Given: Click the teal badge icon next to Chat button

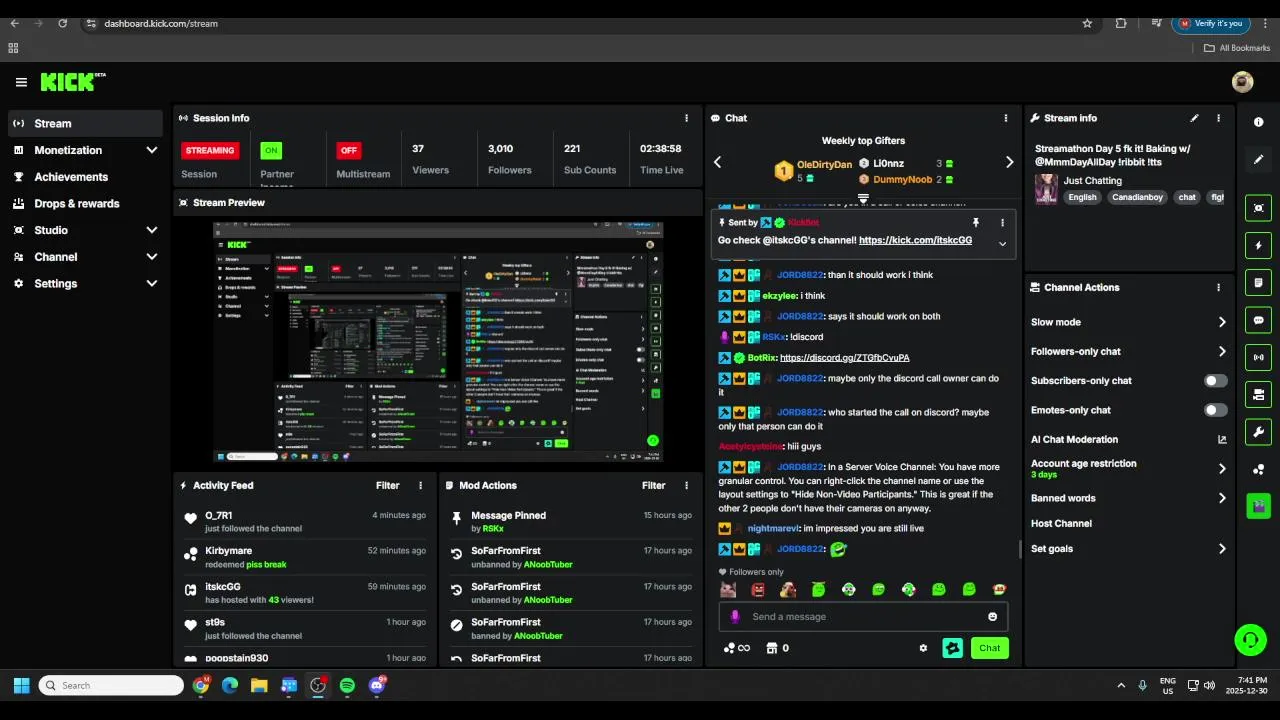Looking at the screenshot, I should [x=953, y=648].
